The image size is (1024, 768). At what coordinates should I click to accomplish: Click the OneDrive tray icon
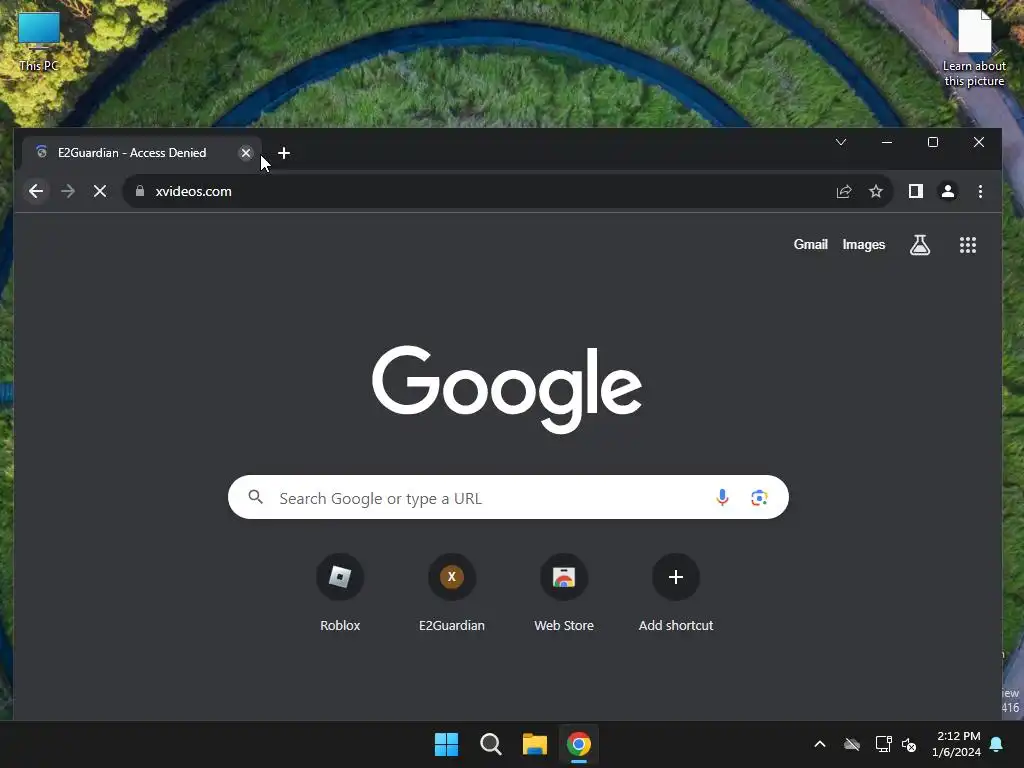point(852,744)
